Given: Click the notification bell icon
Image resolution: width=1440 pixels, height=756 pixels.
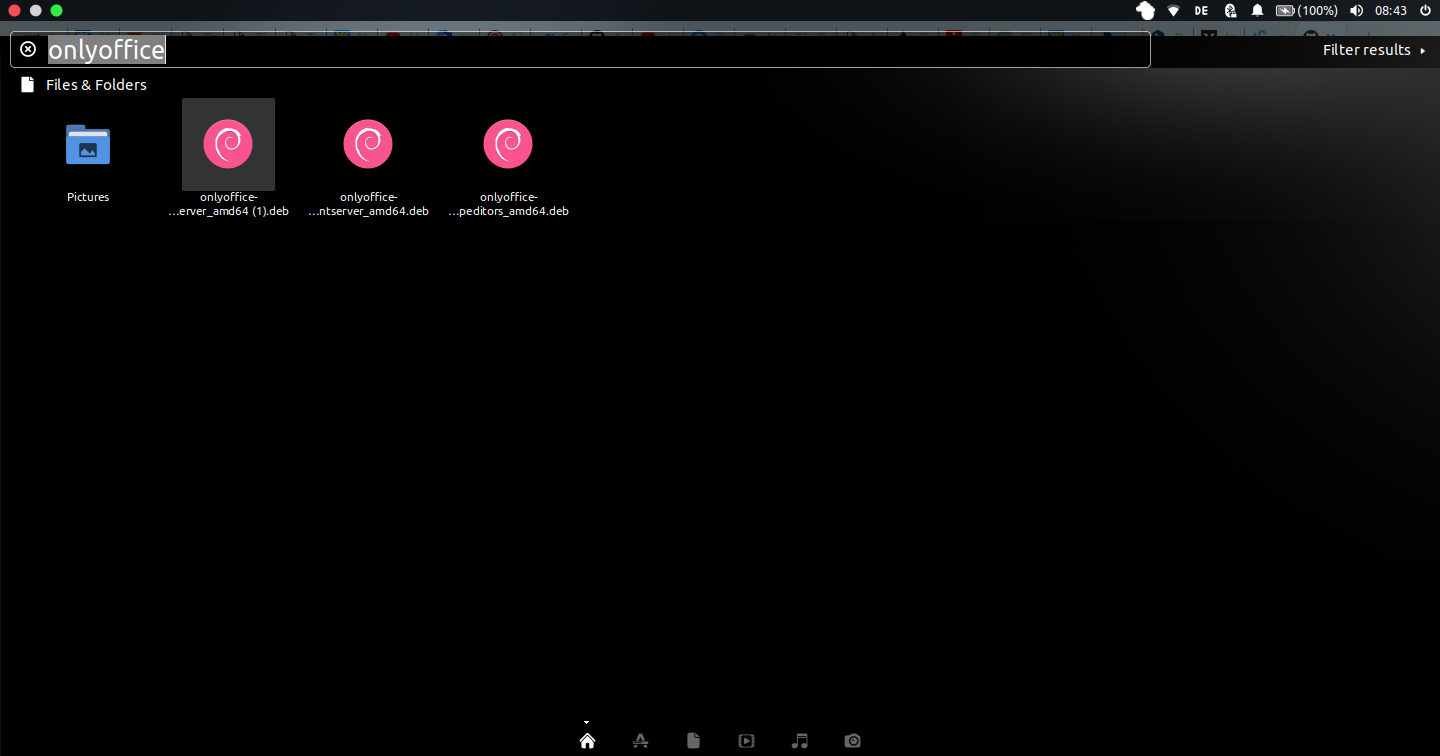Looking at the screenshot, I should pos(1257,11).
